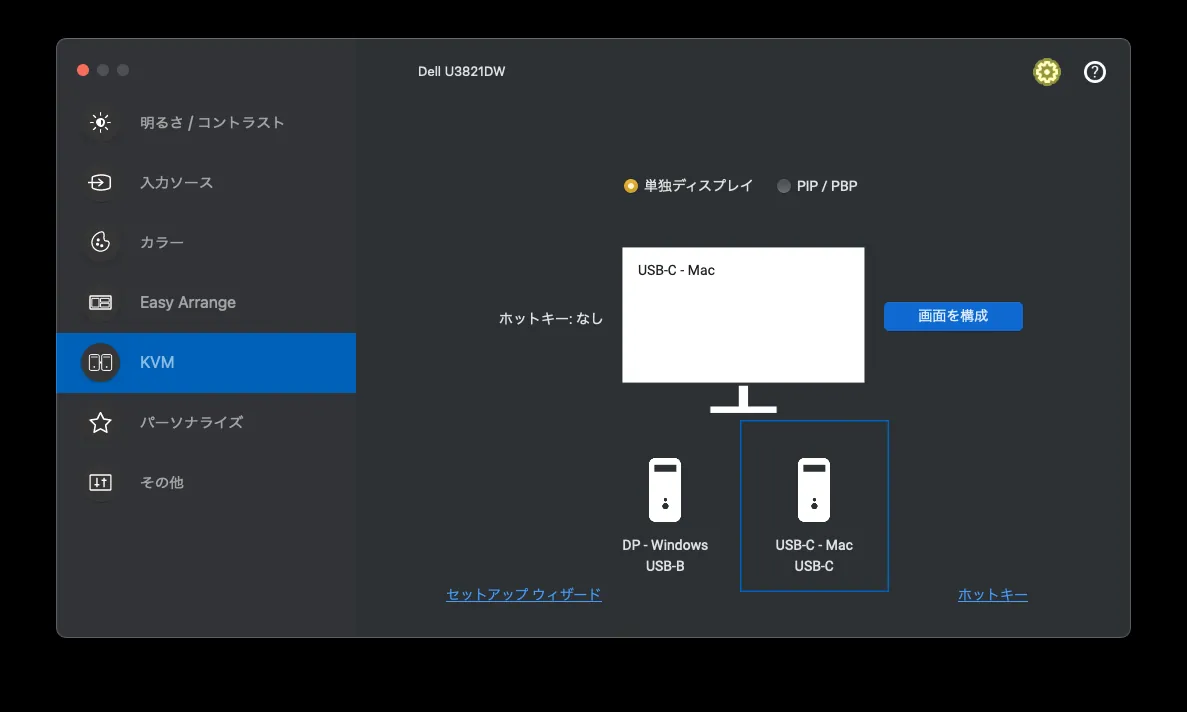Viewport: 1187px width, 712px height.
Task: Click the Easy Arrange layout icon
Action: pyautogui.click(x=100, y=303)
